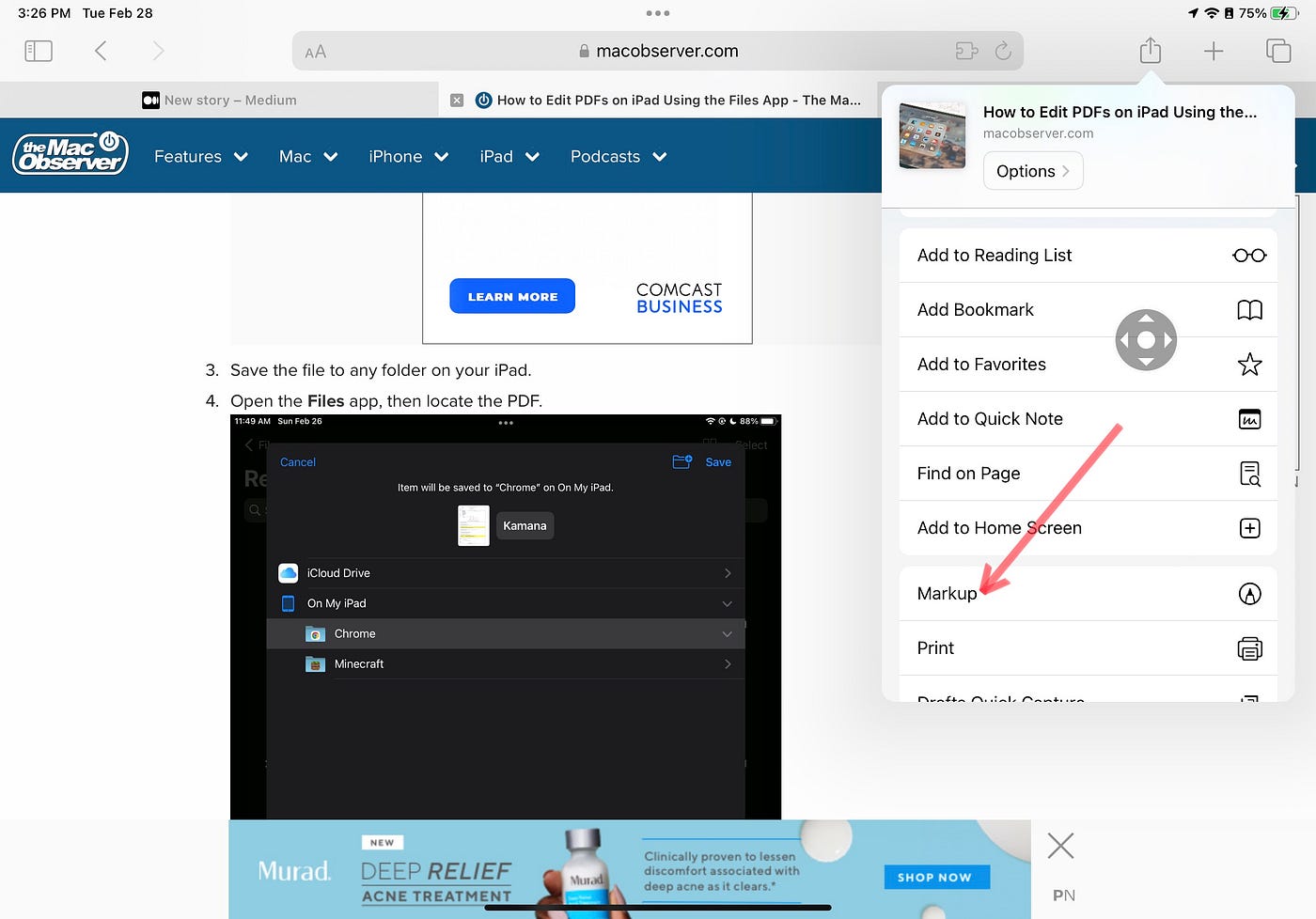1316x919 pixels.
Task: Click LEARN MORE in Comcast ad
Action: click(x=512, y=296)
